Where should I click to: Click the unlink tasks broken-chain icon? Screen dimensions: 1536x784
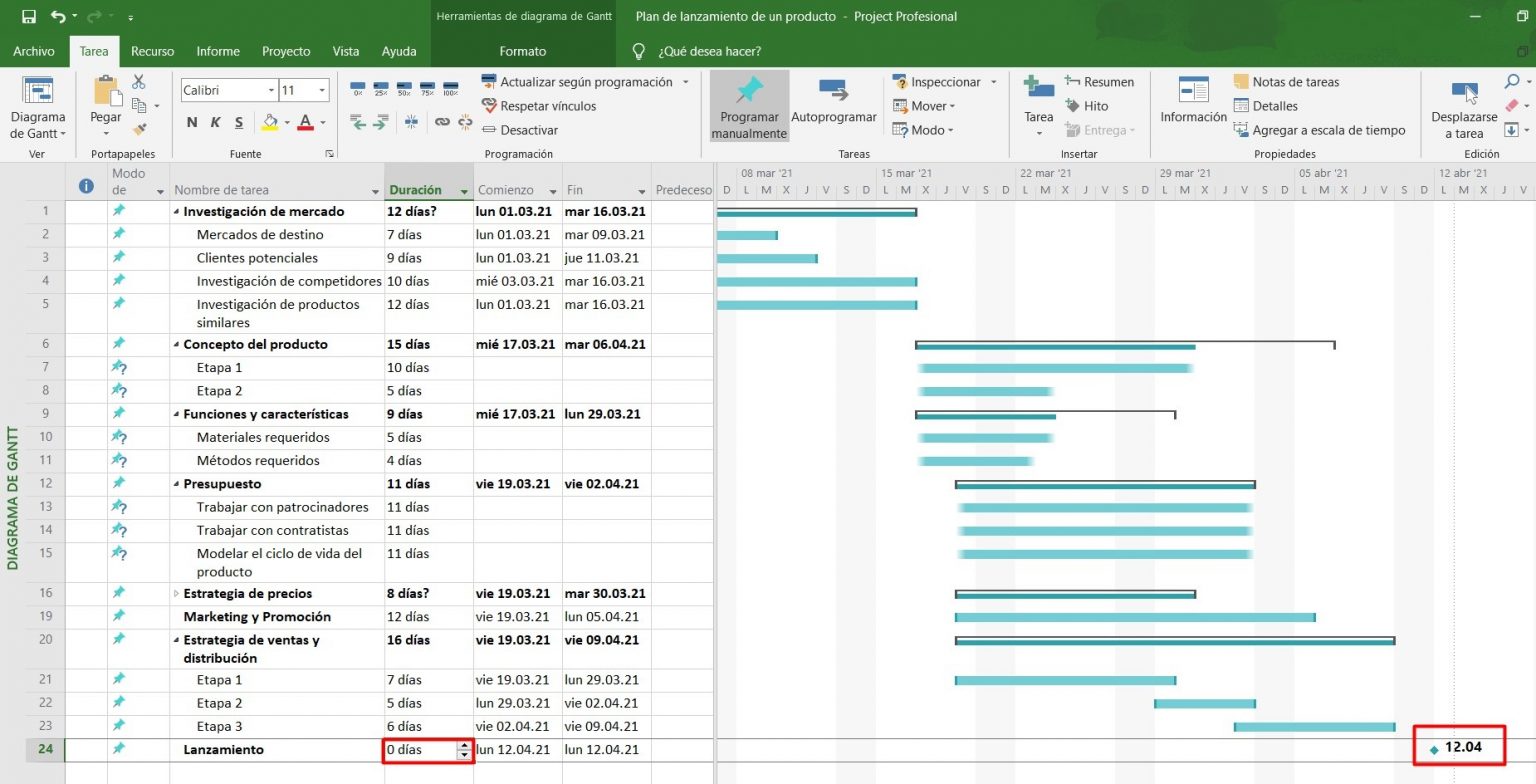tap(464, 123)
